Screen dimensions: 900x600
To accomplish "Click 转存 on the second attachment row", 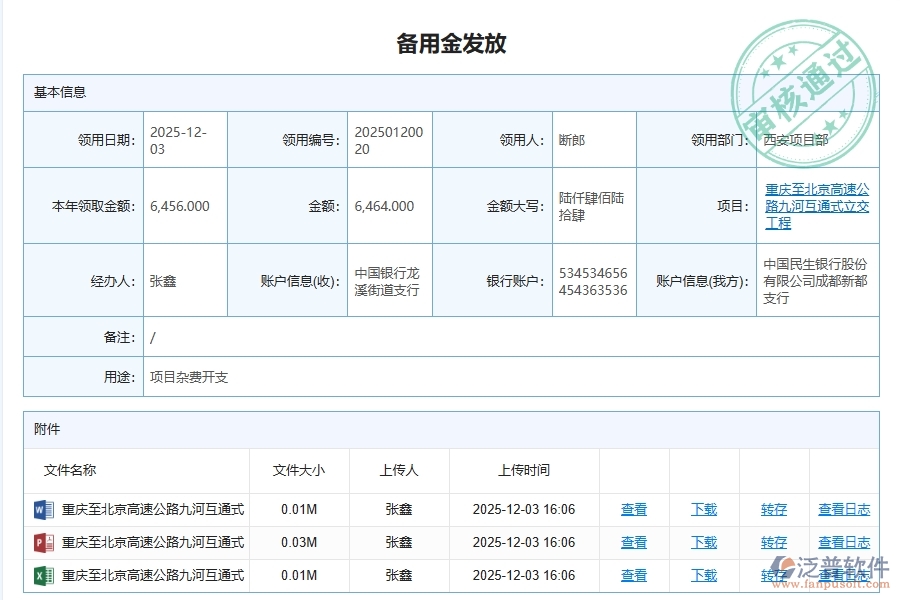I will tap(773, 542).
